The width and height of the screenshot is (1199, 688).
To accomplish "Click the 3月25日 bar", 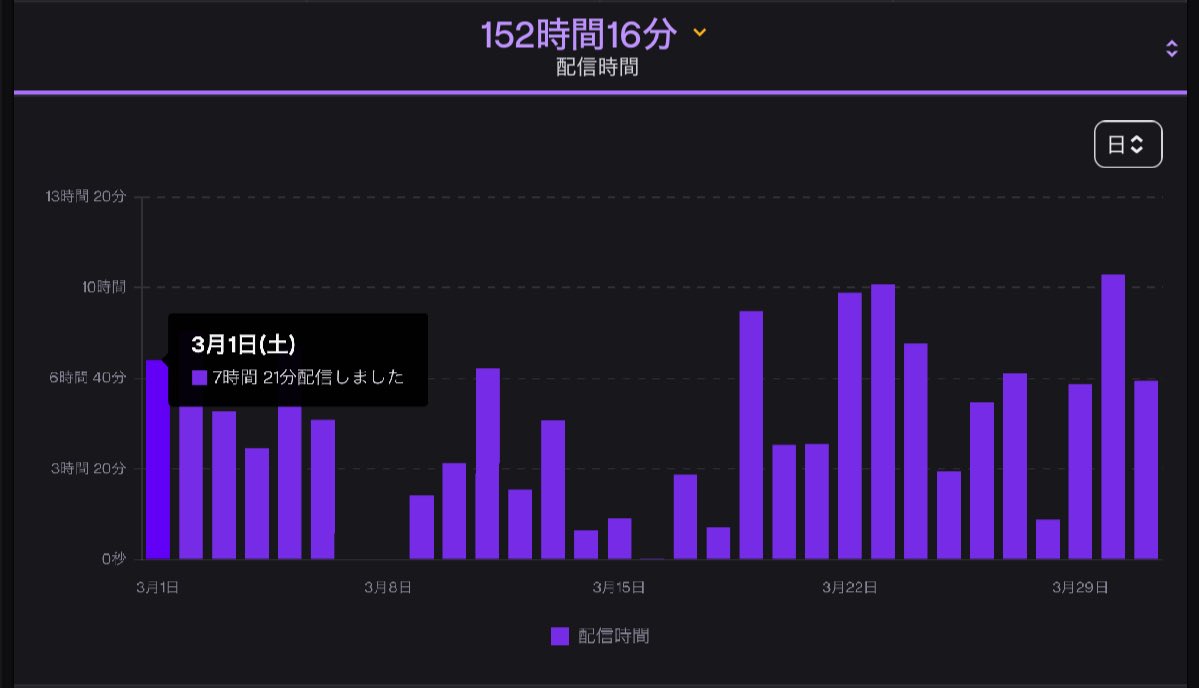I will tap(949, 515).
